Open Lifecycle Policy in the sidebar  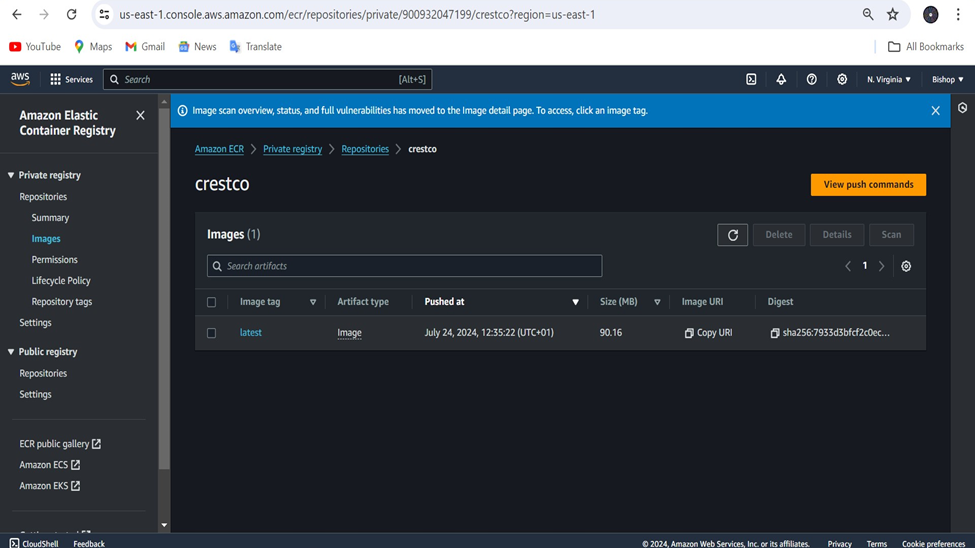pos(61,281)
